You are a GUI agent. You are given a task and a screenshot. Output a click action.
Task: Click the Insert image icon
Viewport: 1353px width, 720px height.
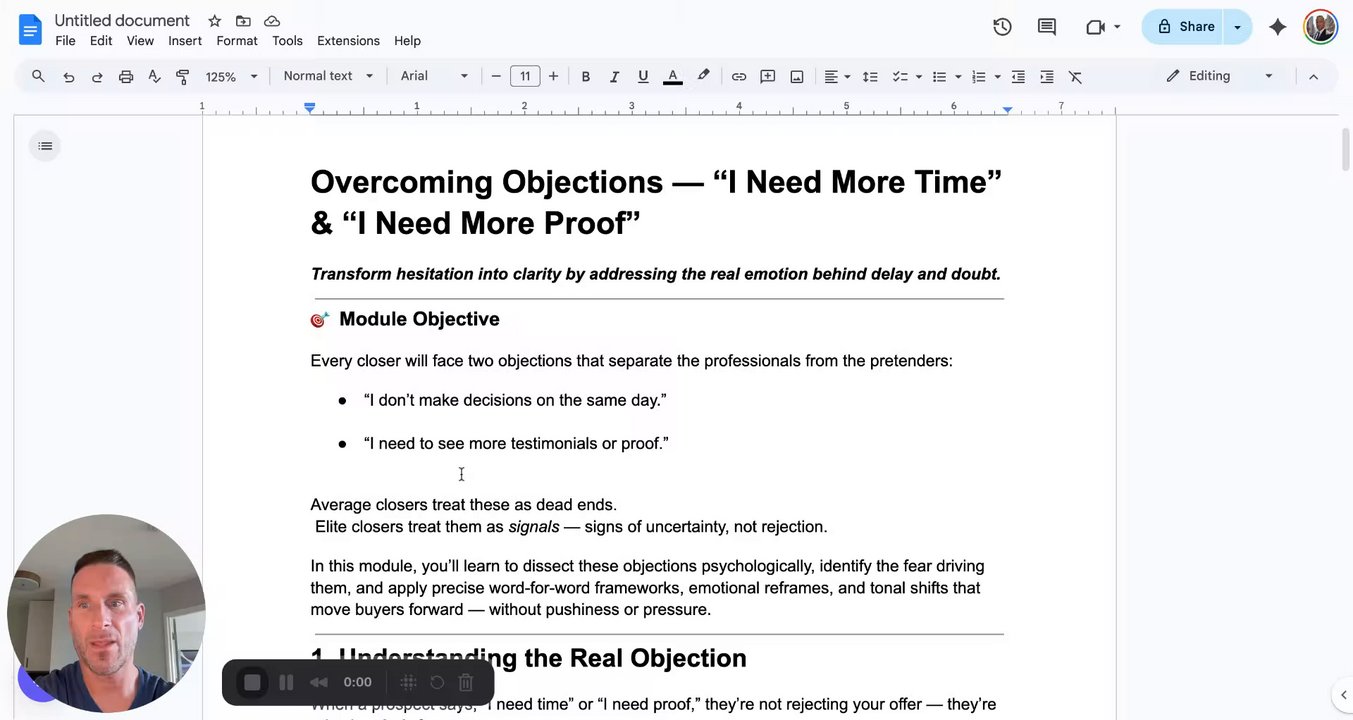click(797, 77)
